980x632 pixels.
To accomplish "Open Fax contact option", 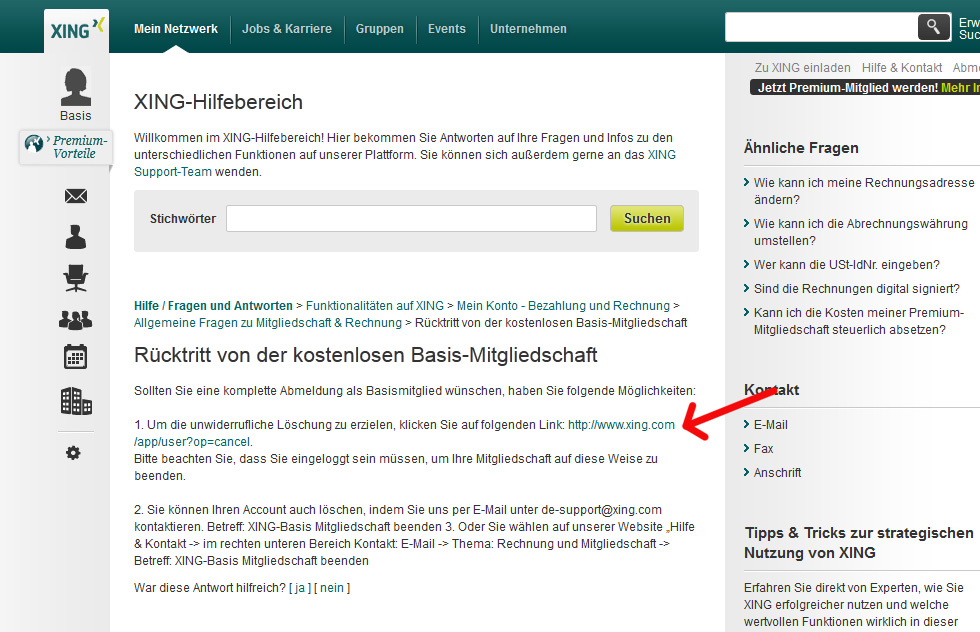I will click(763, 448).
